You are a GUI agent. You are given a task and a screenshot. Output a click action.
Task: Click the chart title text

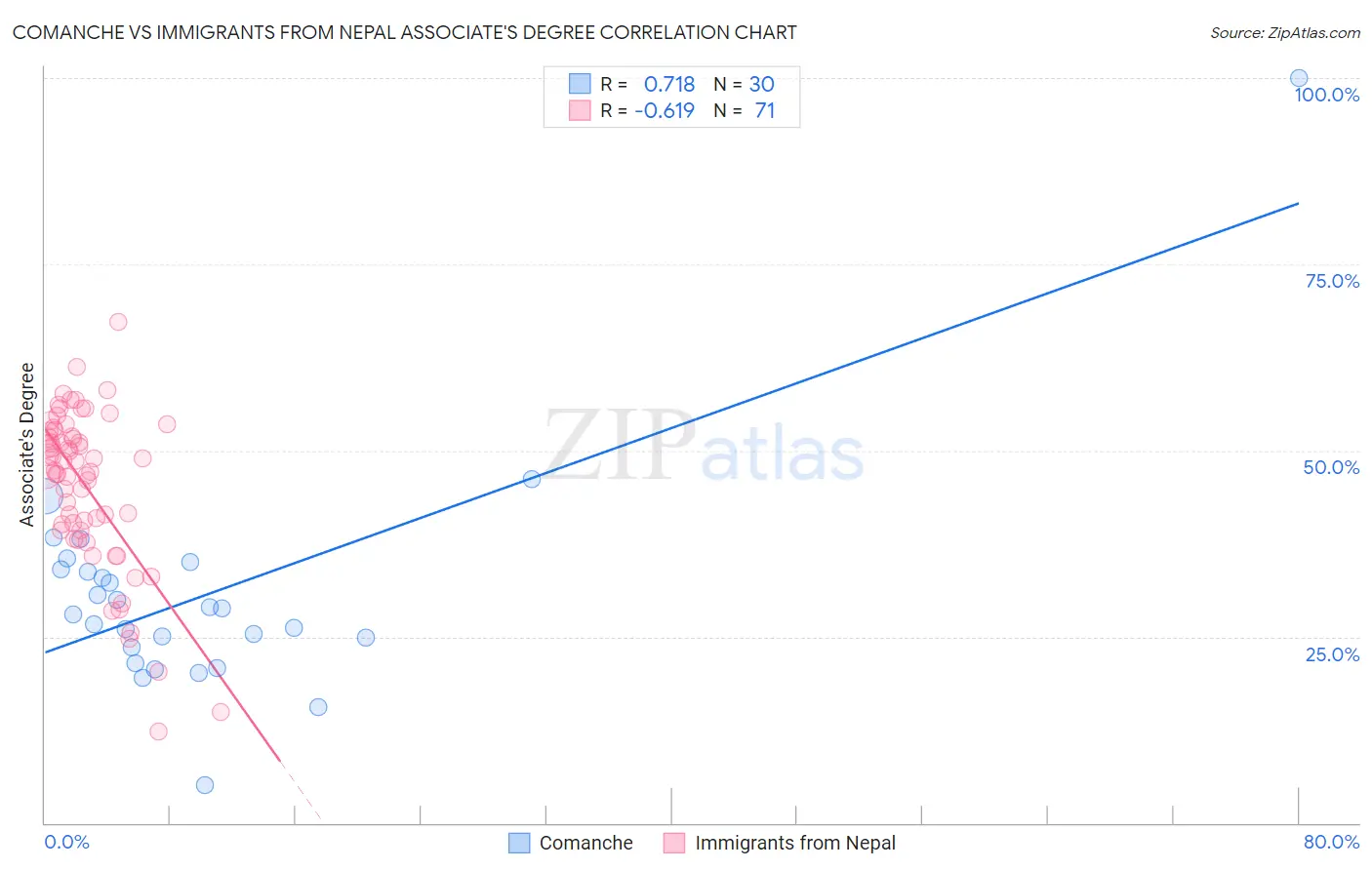[405, 32]
